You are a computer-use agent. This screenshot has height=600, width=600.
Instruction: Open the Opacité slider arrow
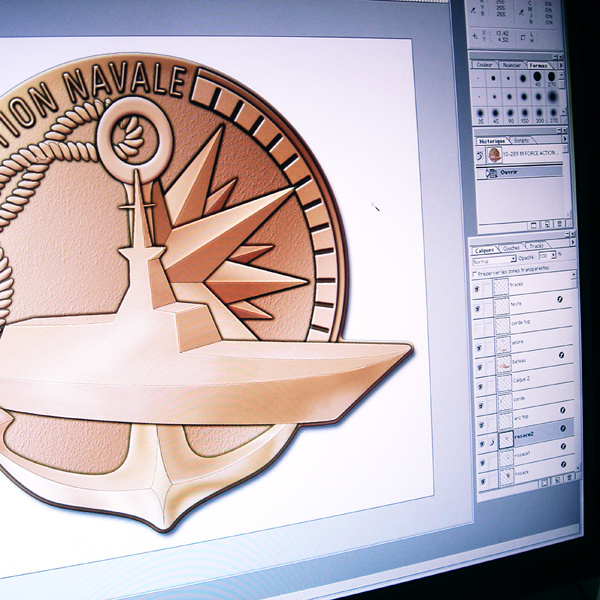554,255
